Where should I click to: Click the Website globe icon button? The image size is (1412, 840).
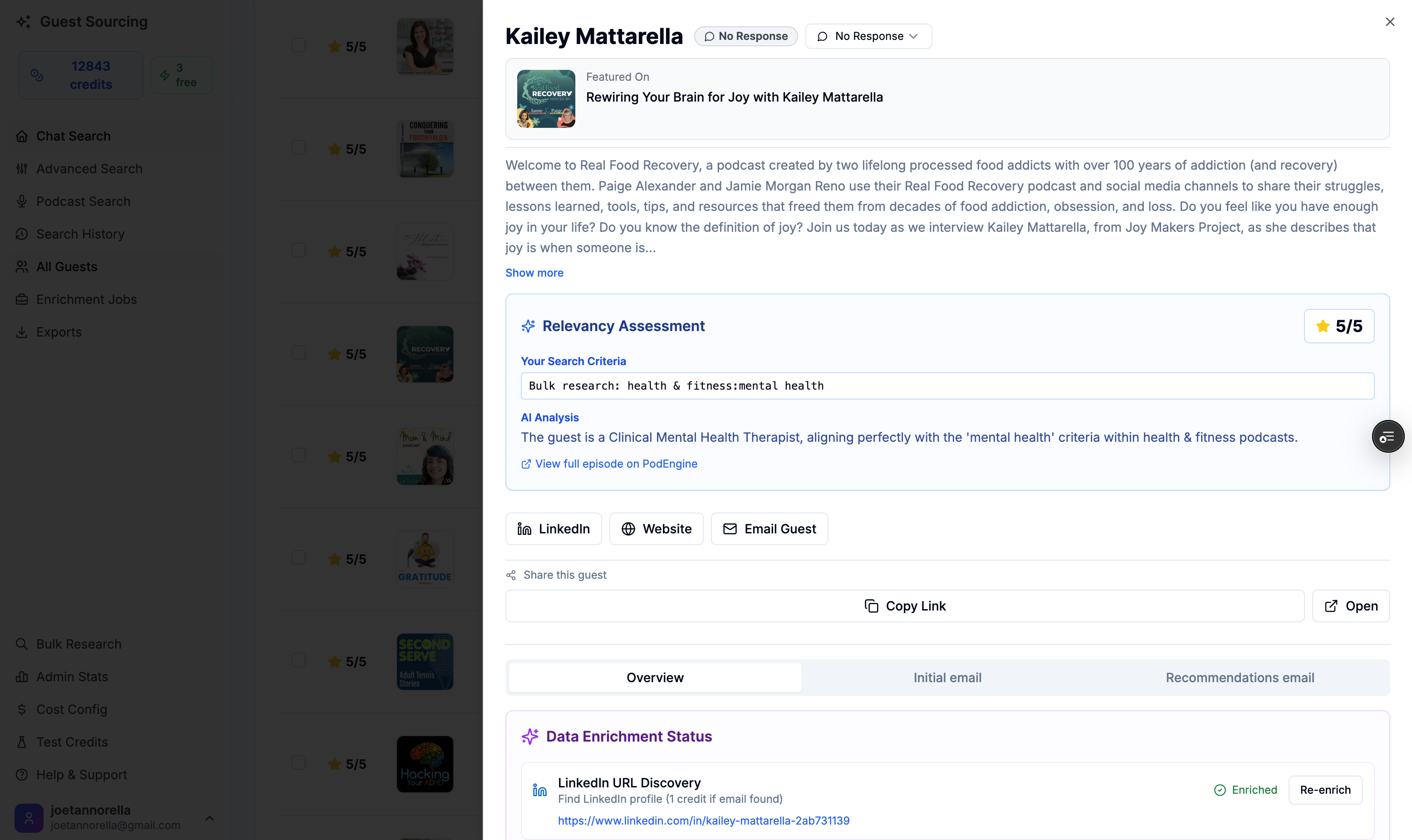click(x=656, y=529)
